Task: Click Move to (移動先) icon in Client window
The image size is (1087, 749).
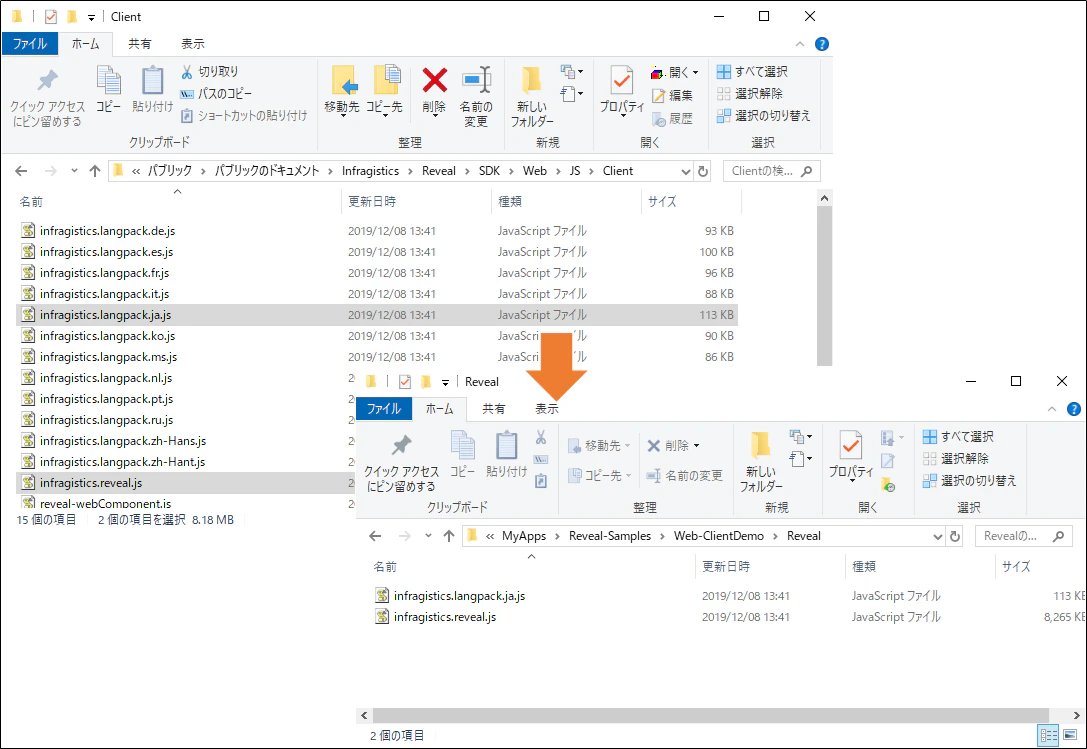Action: pos(344,80)
